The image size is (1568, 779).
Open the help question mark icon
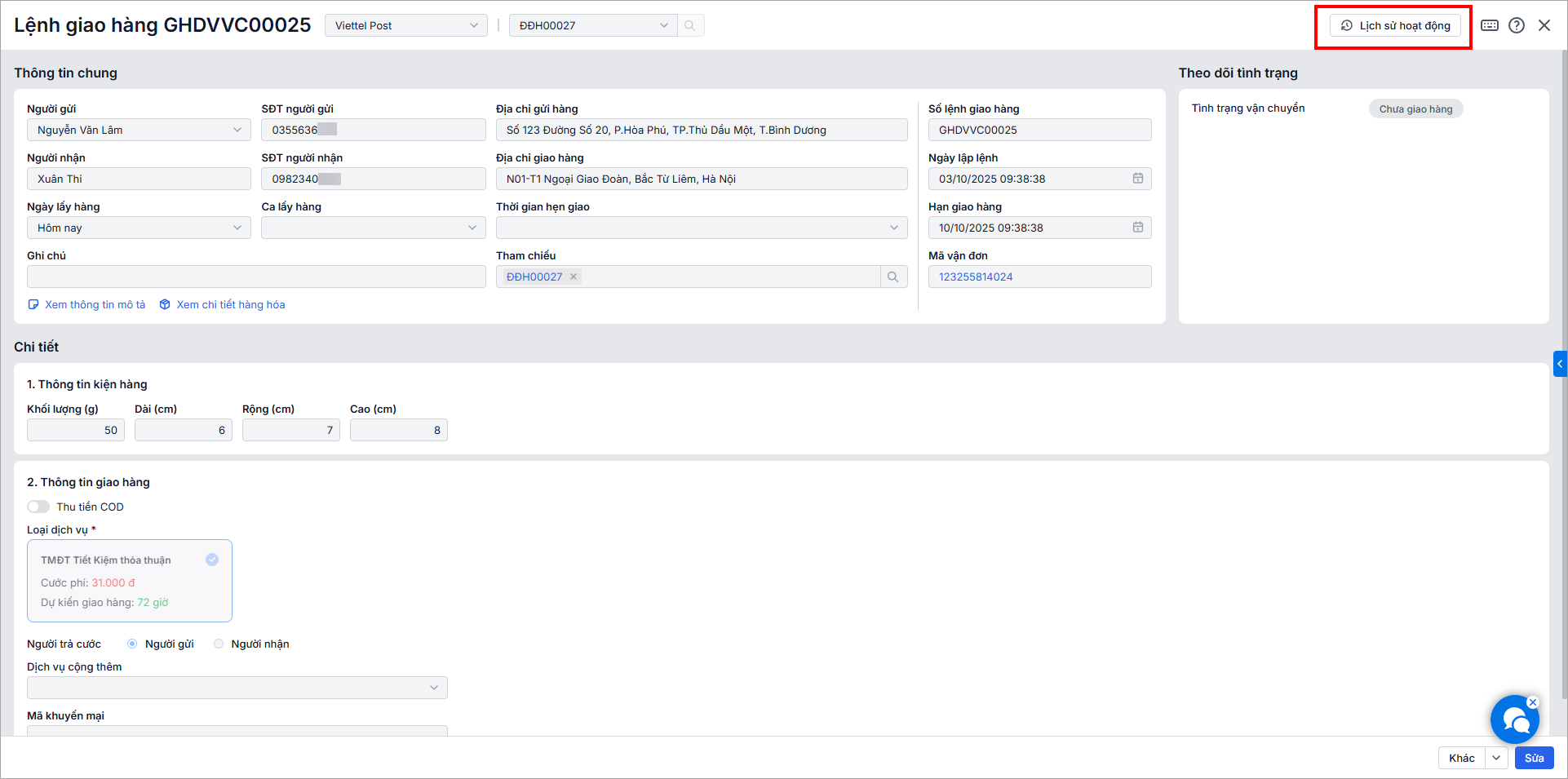point(1517,25)
